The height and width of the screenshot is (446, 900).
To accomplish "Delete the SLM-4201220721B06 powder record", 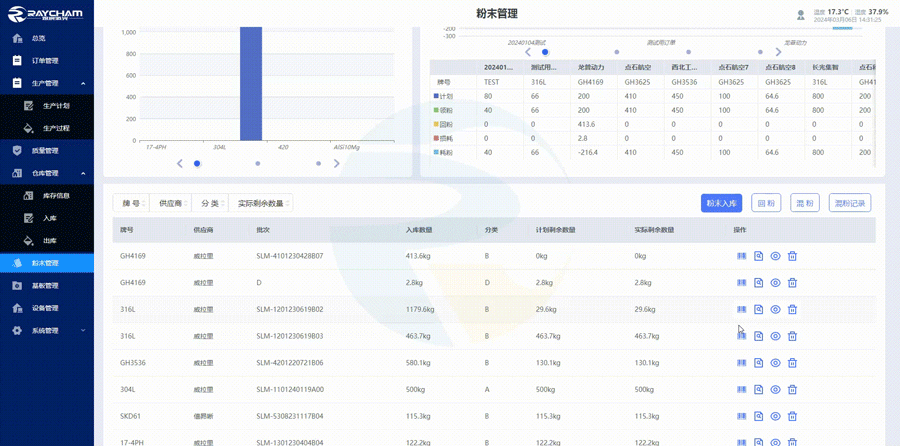I will (x=792, y=363).
